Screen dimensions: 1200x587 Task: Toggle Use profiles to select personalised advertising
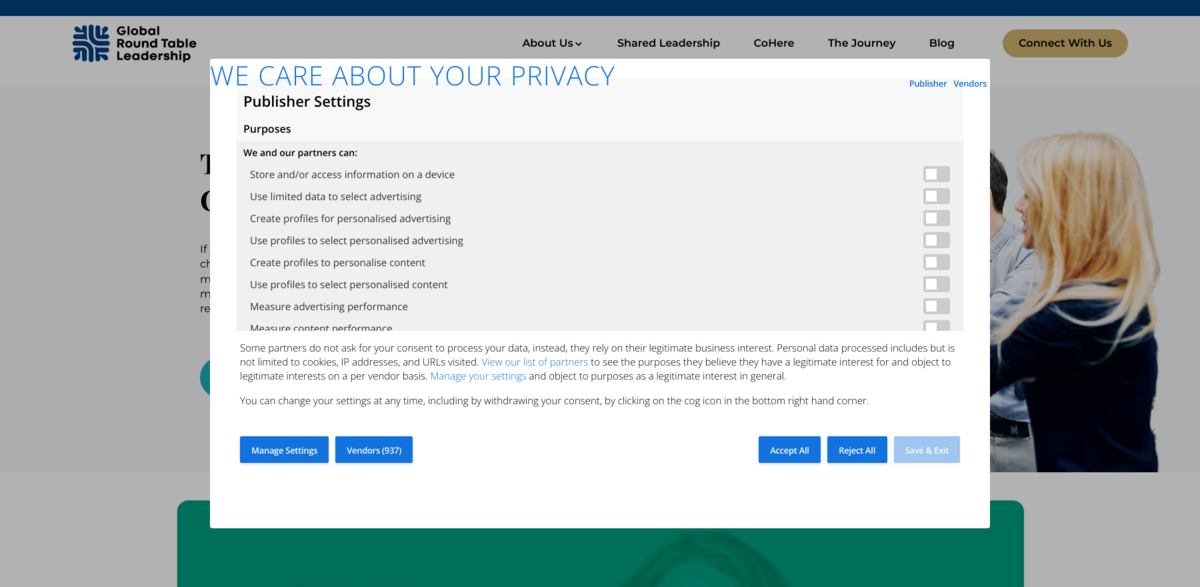[936, 241]
